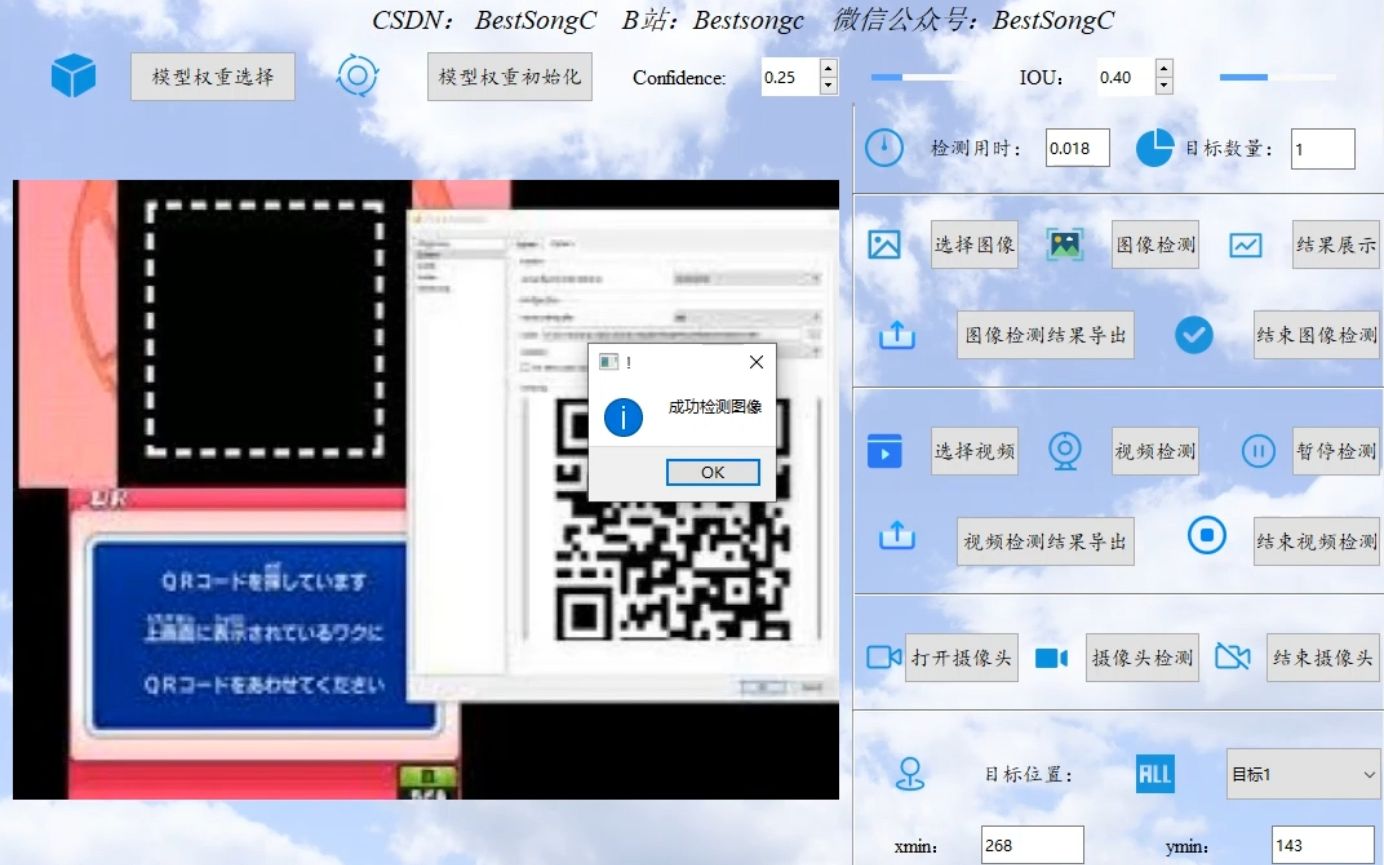1384x865 pixels.
Task: Click the picture icon beside 选择图像
Action: coord(884,245)
